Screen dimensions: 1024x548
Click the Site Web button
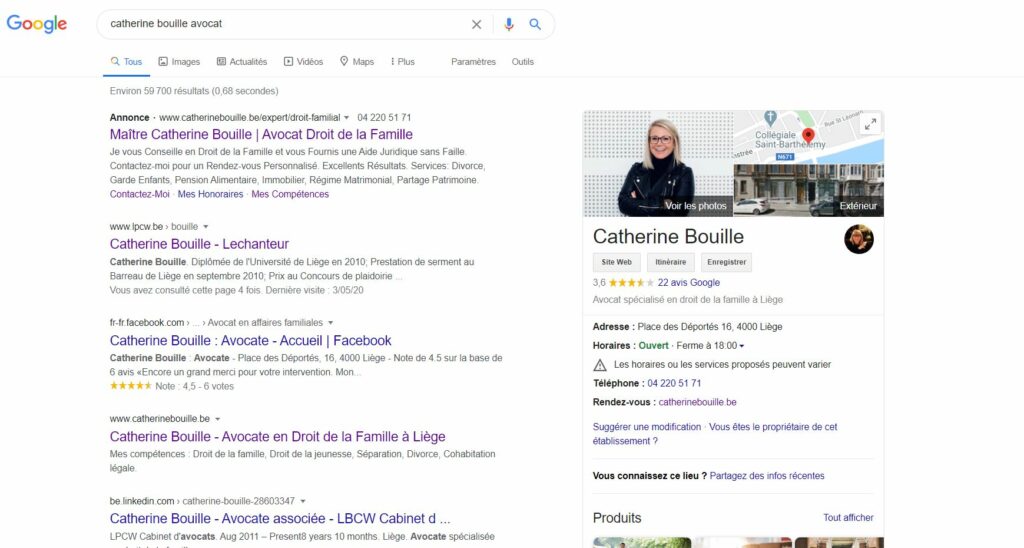(x=616, y=262)
